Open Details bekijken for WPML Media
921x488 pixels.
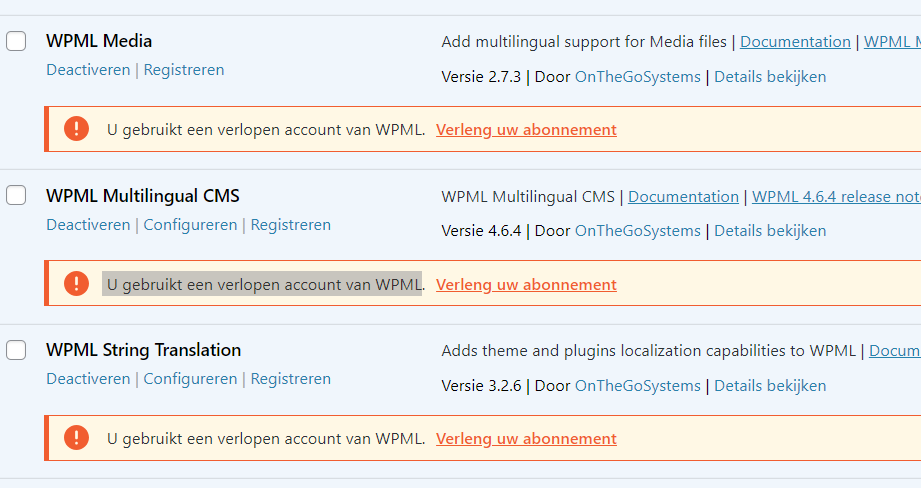coord(770,77)
